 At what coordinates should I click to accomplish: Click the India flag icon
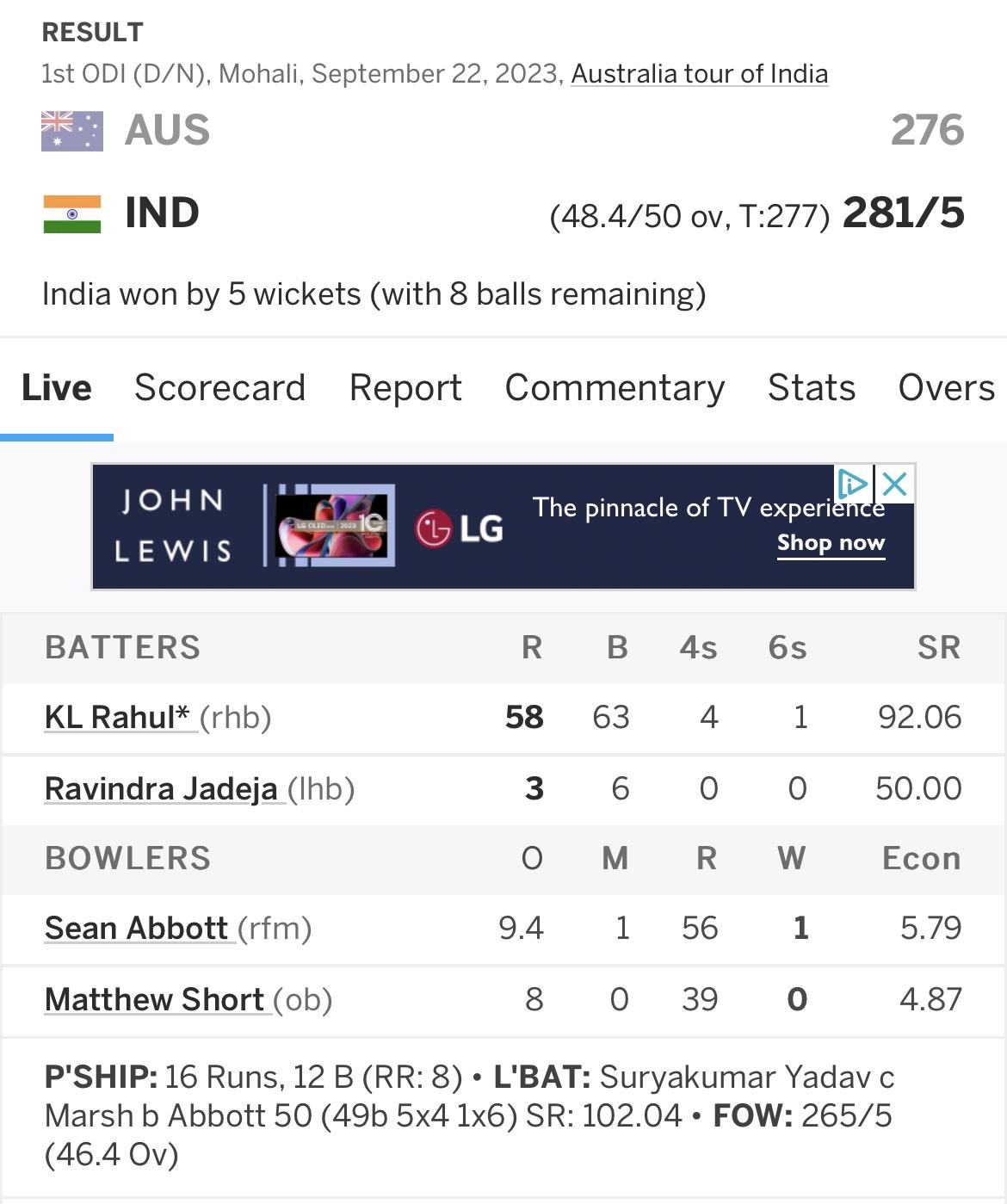[72, 213]
